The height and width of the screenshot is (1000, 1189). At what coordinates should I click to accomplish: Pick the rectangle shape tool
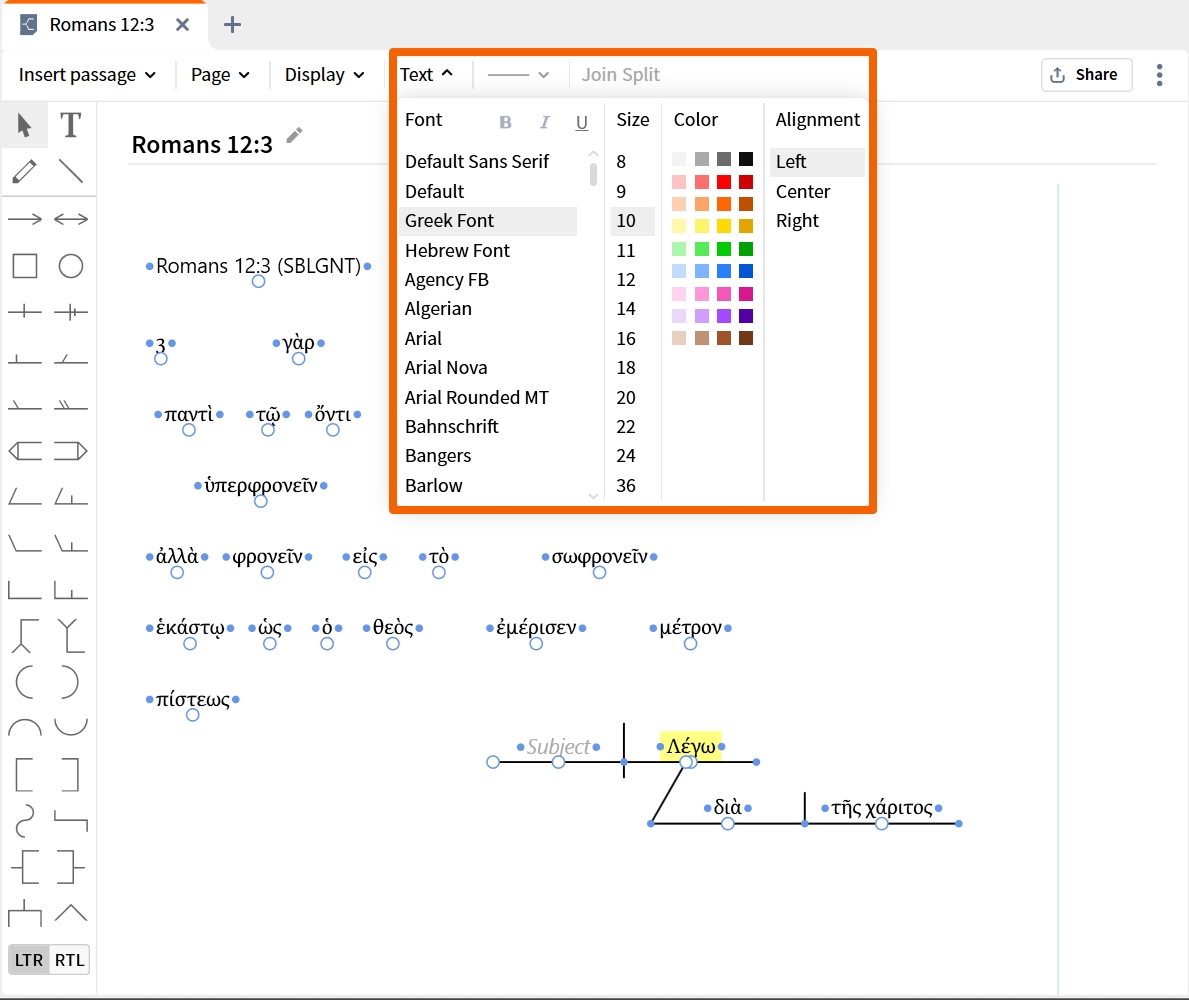(24, 266)
